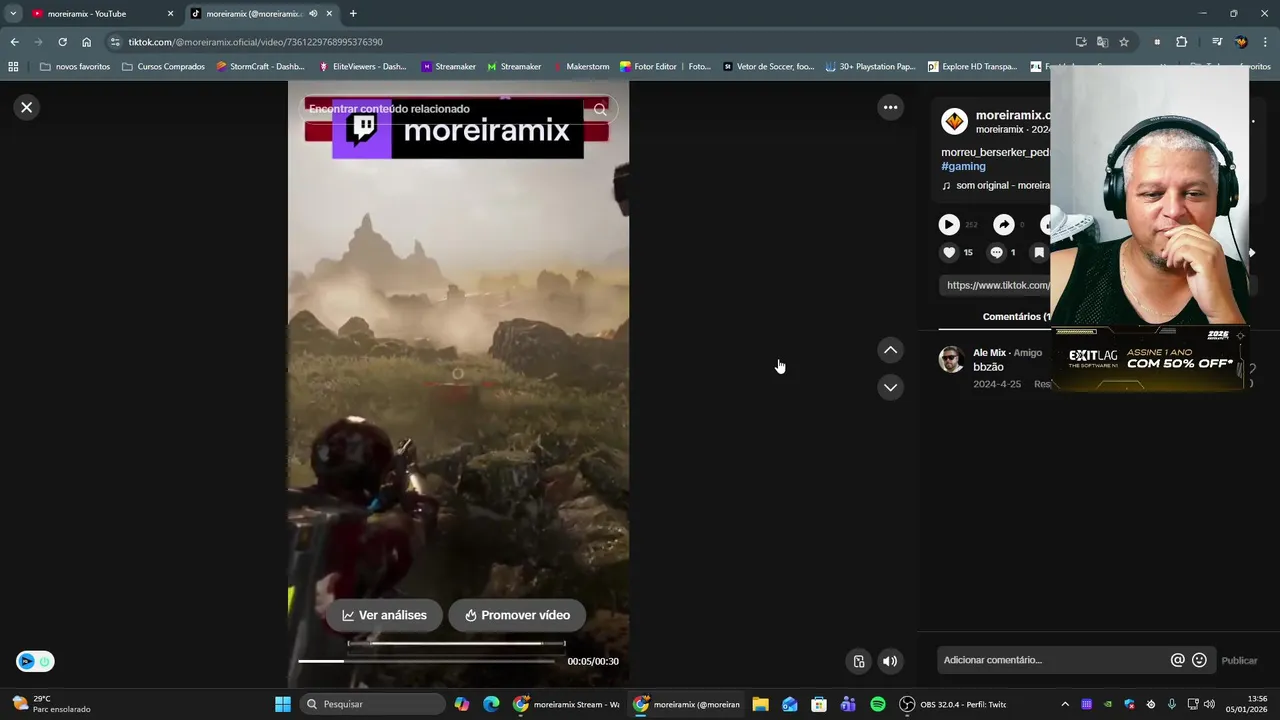Open novos favoritos bookmark folder
This screenshot has width=1280, height=720.
click(x=75, y=67)
